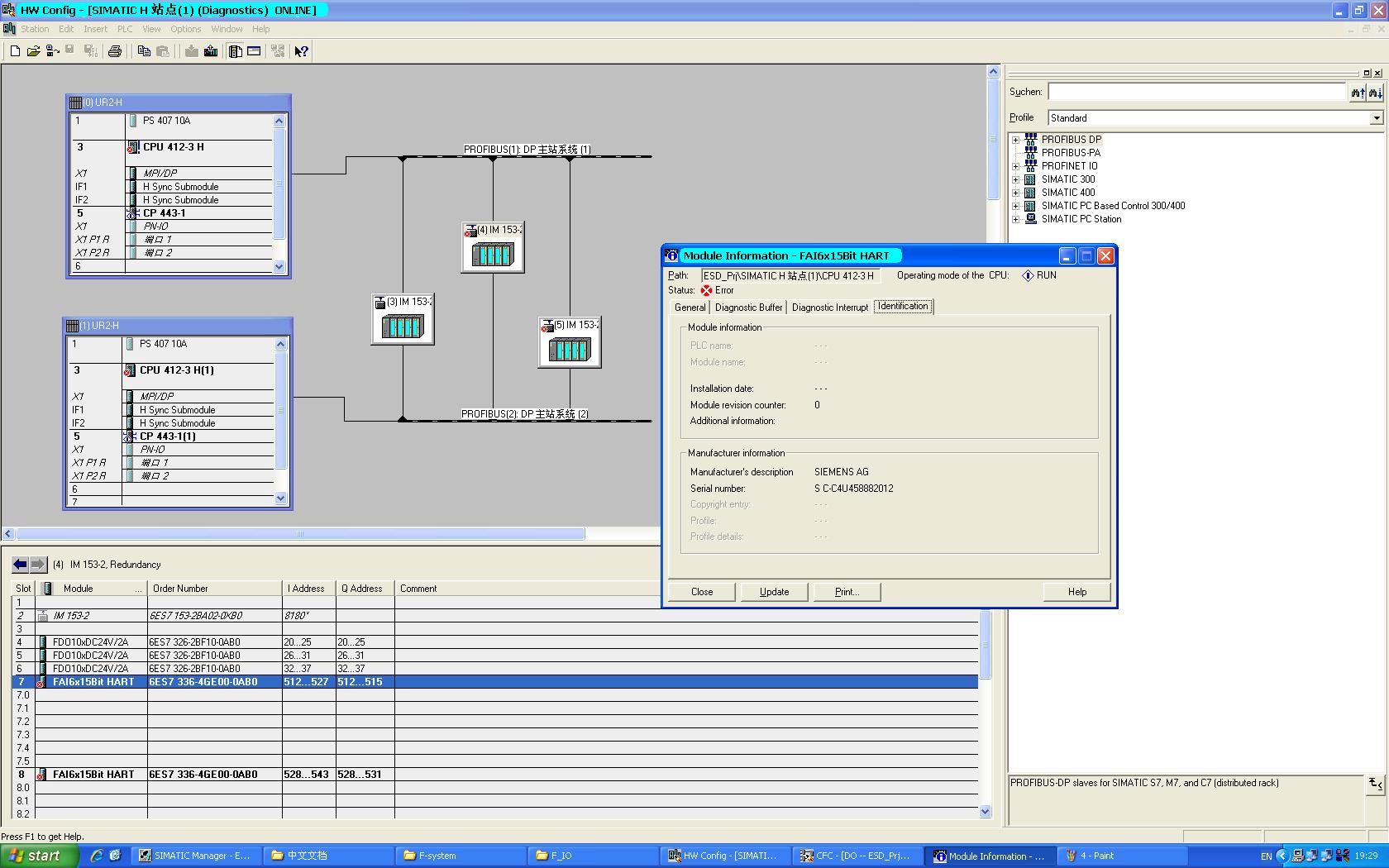This screenshot has height=868, width=1389.
Task: Open the General tab in Module Information
Action: [x=690, y=308]
